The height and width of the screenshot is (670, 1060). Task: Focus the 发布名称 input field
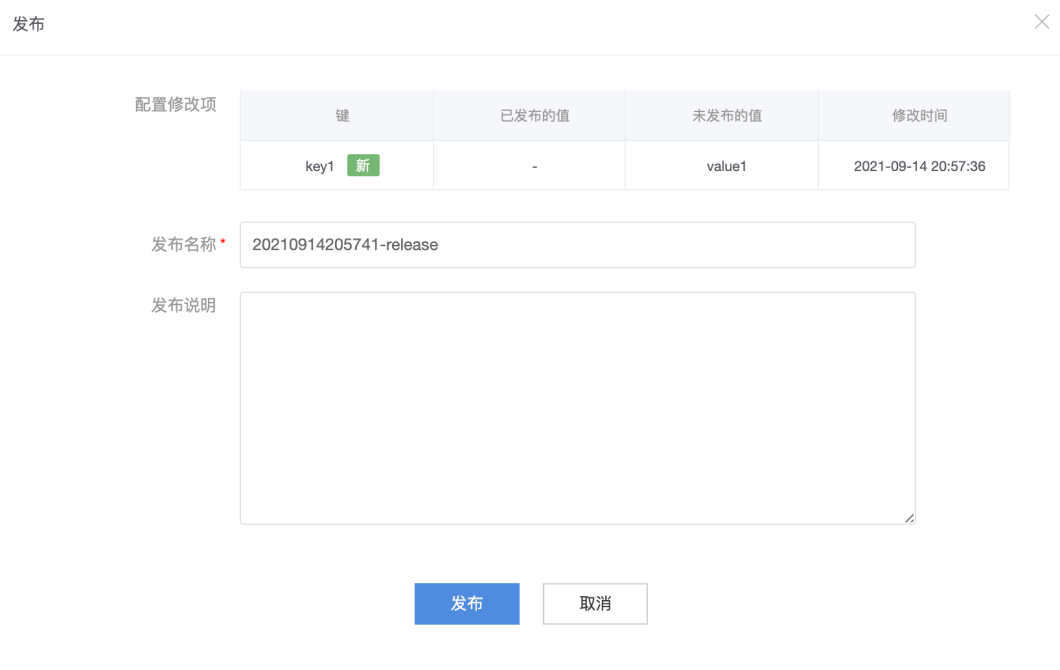[577, 245]
